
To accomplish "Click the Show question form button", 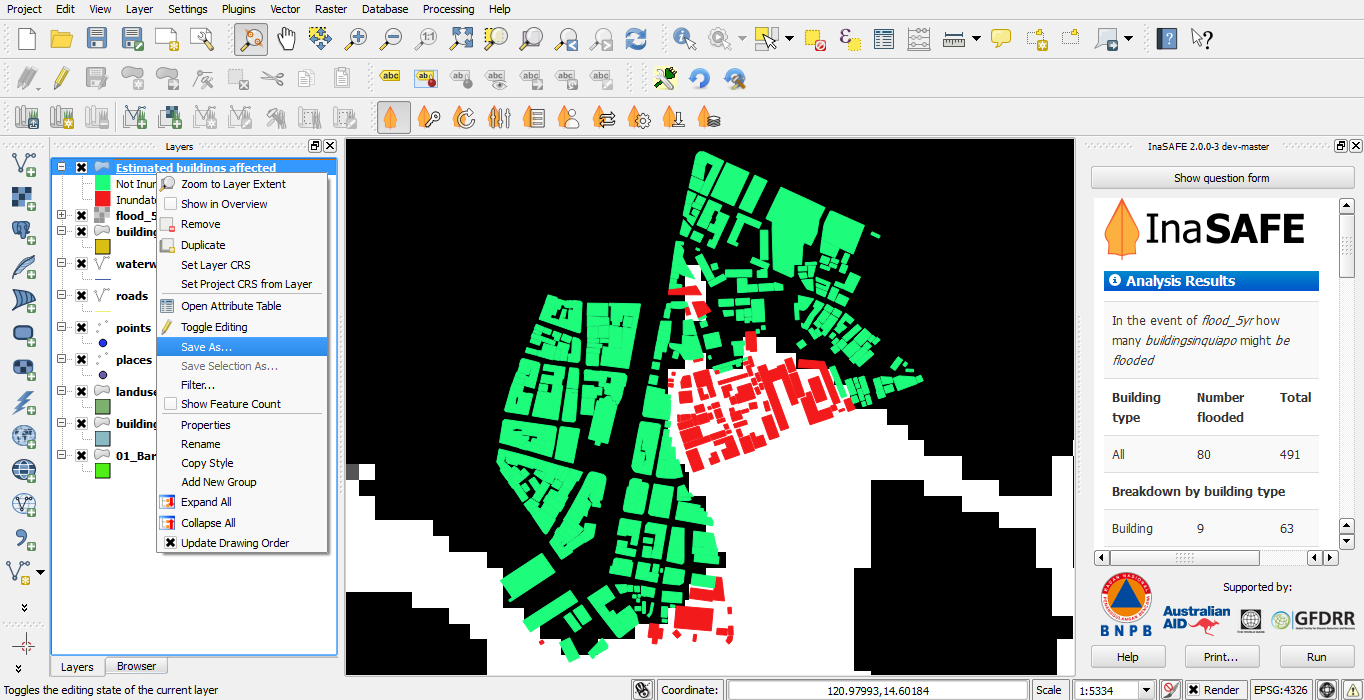I will [x=1221, y=178].
